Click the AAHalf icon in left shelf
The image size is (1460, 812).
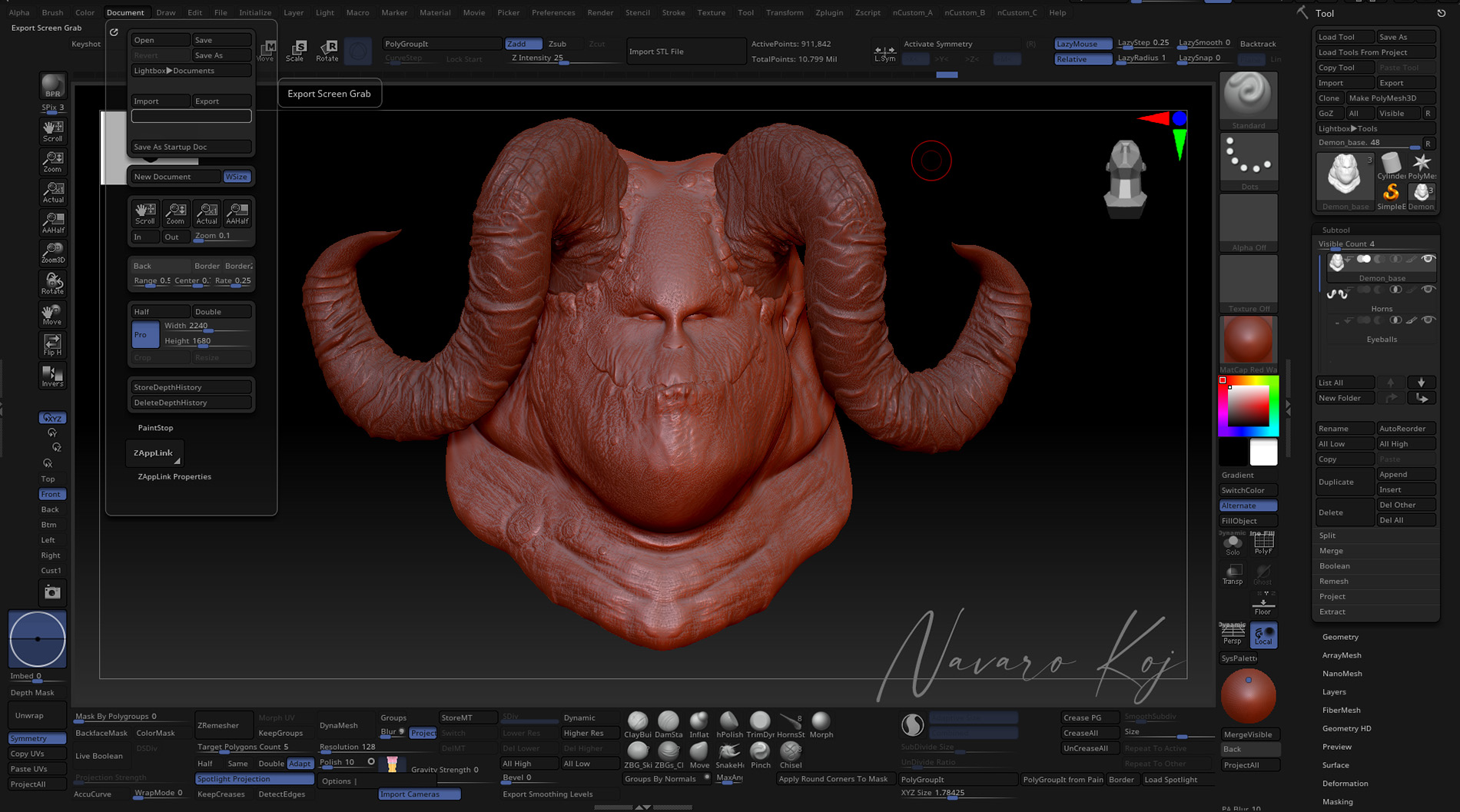click(52, 223)
